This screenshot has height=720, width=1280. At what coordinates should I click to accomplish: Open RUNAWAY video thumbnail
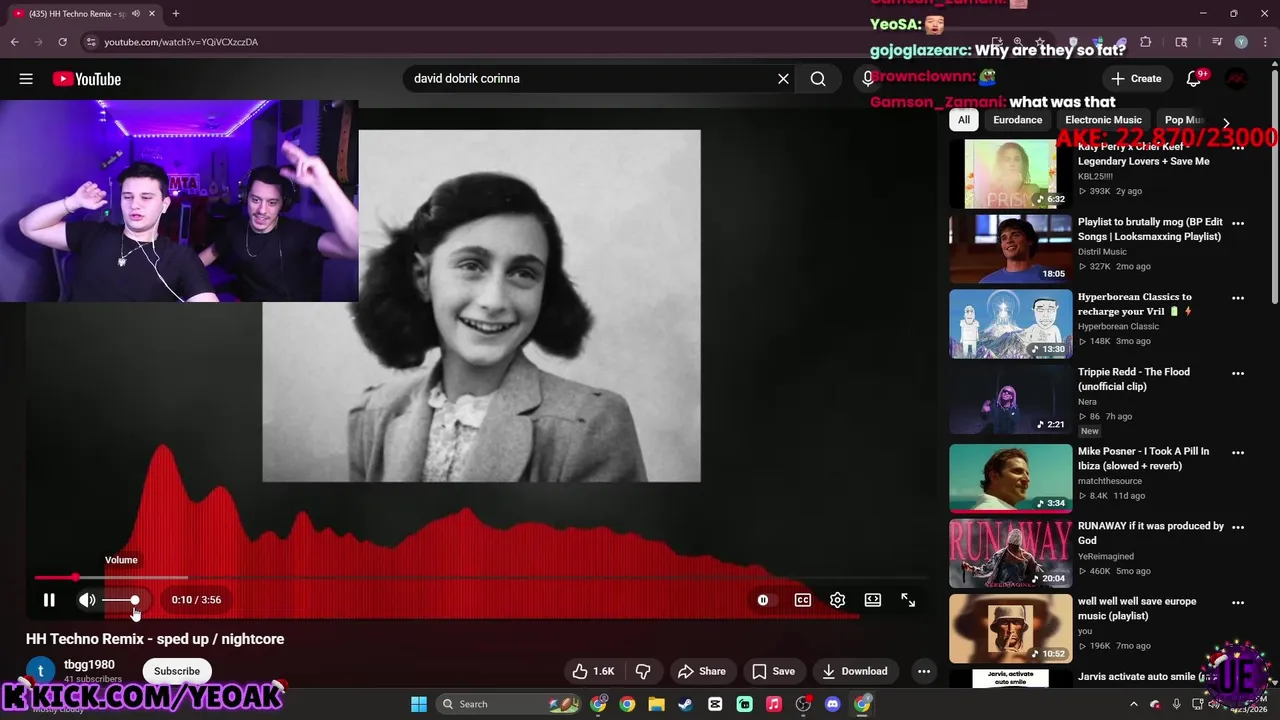click(1010, 553)
